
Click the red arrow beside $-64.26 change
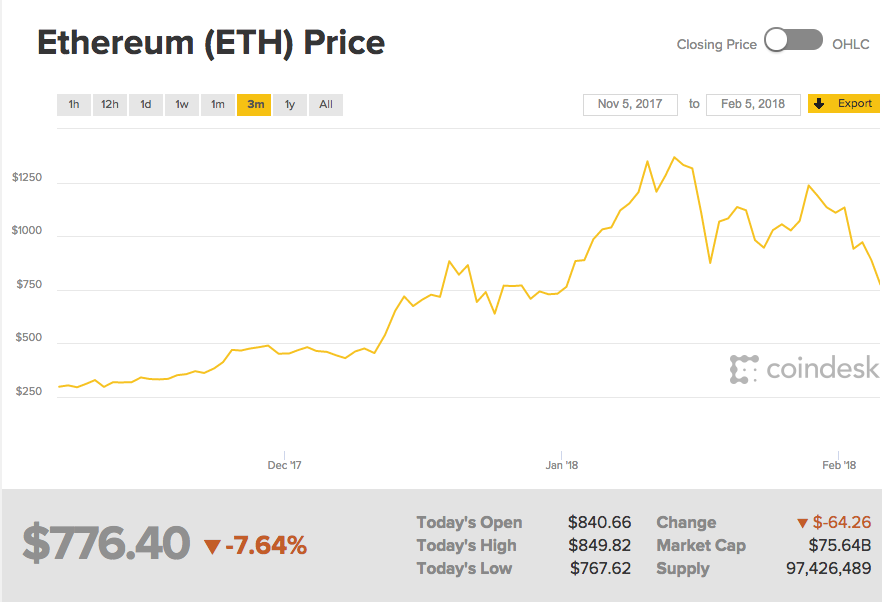[802, 523]
